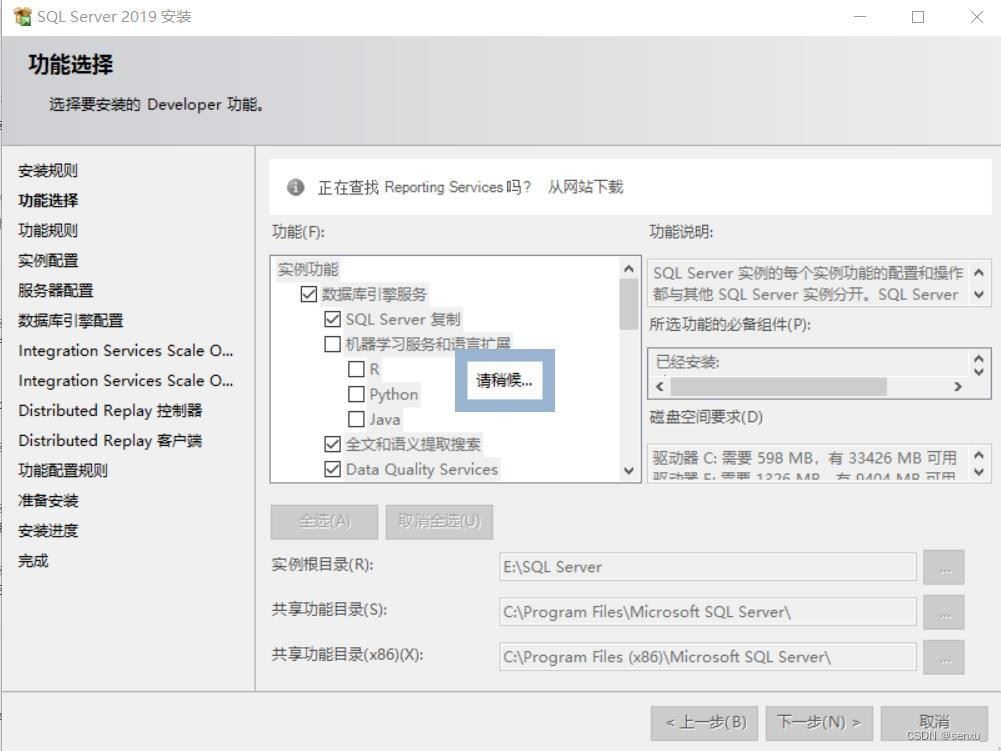
Task: Enable 机器学习服务和语言扩展 checkbox
Action: click(332, 344)
